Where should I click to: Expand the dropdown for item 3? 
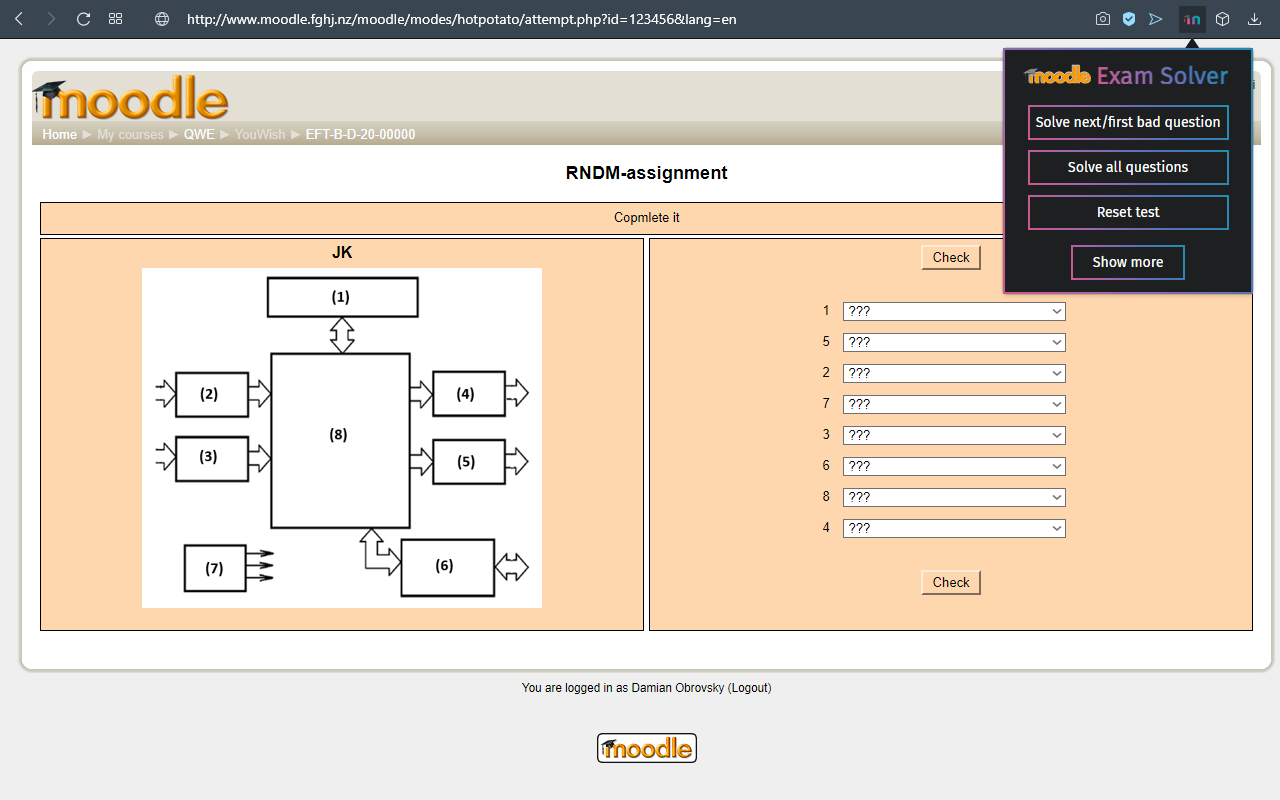click(x=954, y=435)
